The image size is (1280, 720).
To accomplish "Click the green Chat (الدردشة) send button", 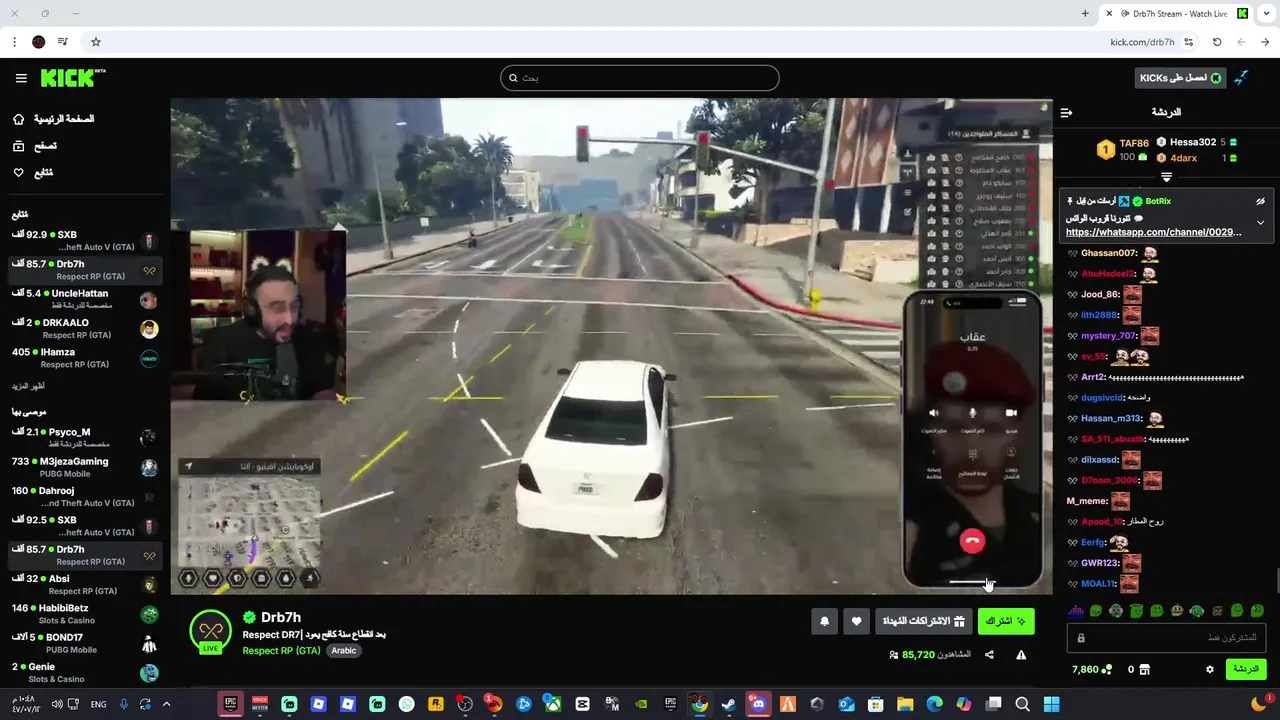I will 1245,669.
